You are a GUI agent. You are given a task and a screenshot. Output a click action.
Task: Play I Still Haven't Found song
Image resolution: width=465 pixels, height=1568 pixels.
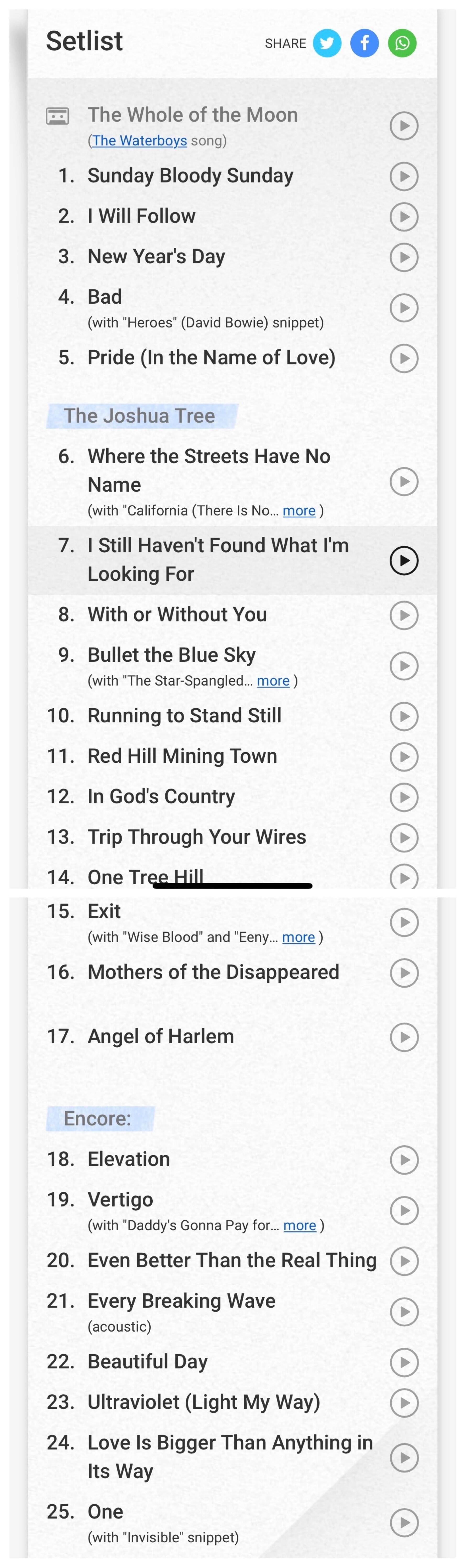point(403,561)
